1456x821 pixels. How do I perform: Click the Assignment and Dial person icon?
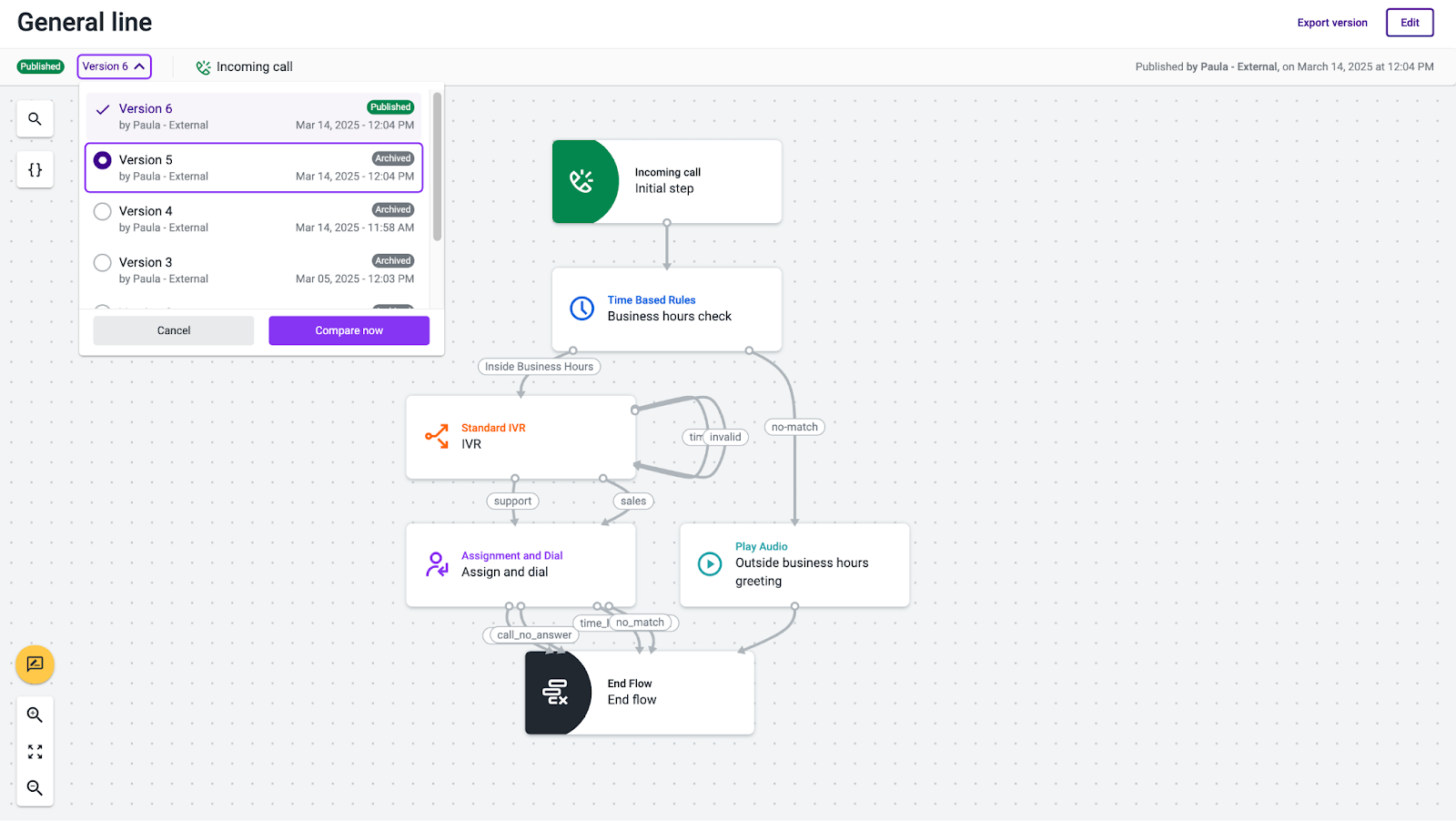click(x=437, y=564)
